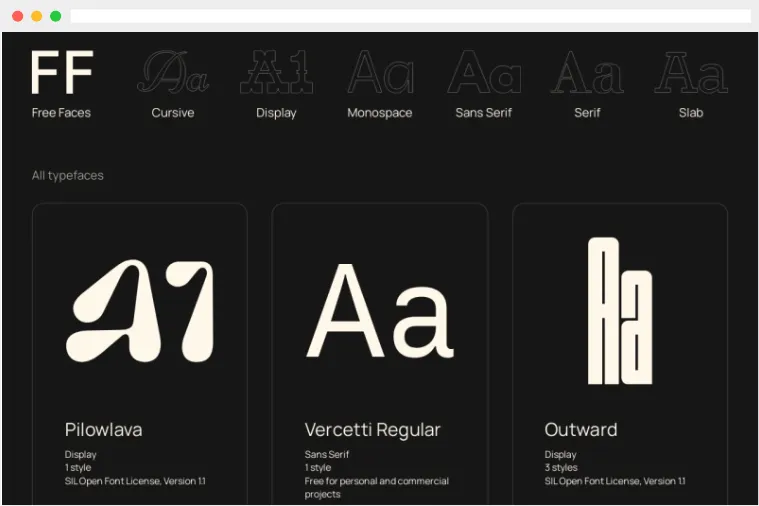
Task: Click '3 styles' under Outward
Action: tap(561, 468)
